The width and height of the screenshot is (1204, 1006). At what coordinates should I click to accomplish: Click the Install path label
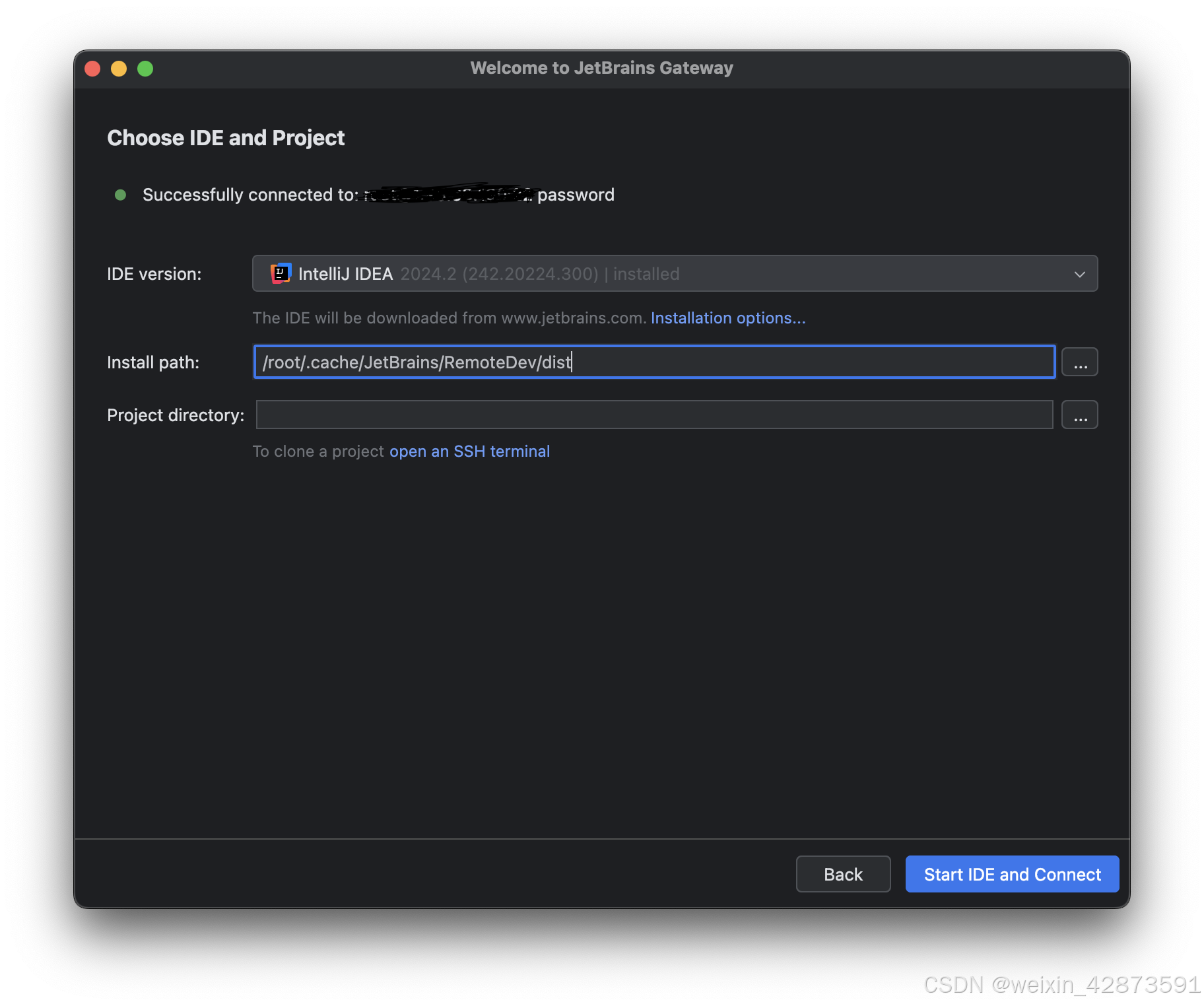pyautogui.click(x=153, y=362)
